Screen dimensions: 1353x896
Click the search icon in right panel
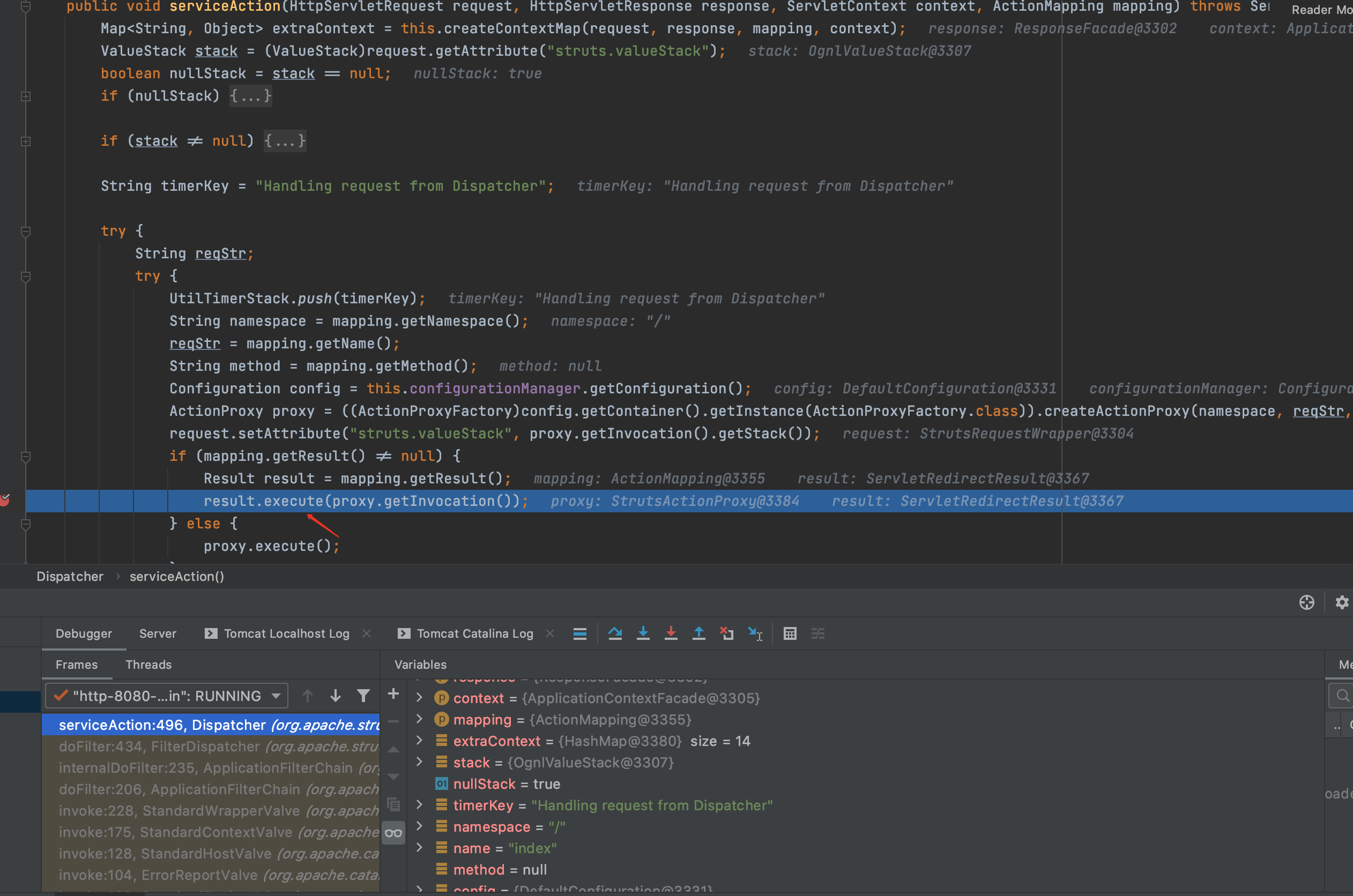[x=1343, y=696]
